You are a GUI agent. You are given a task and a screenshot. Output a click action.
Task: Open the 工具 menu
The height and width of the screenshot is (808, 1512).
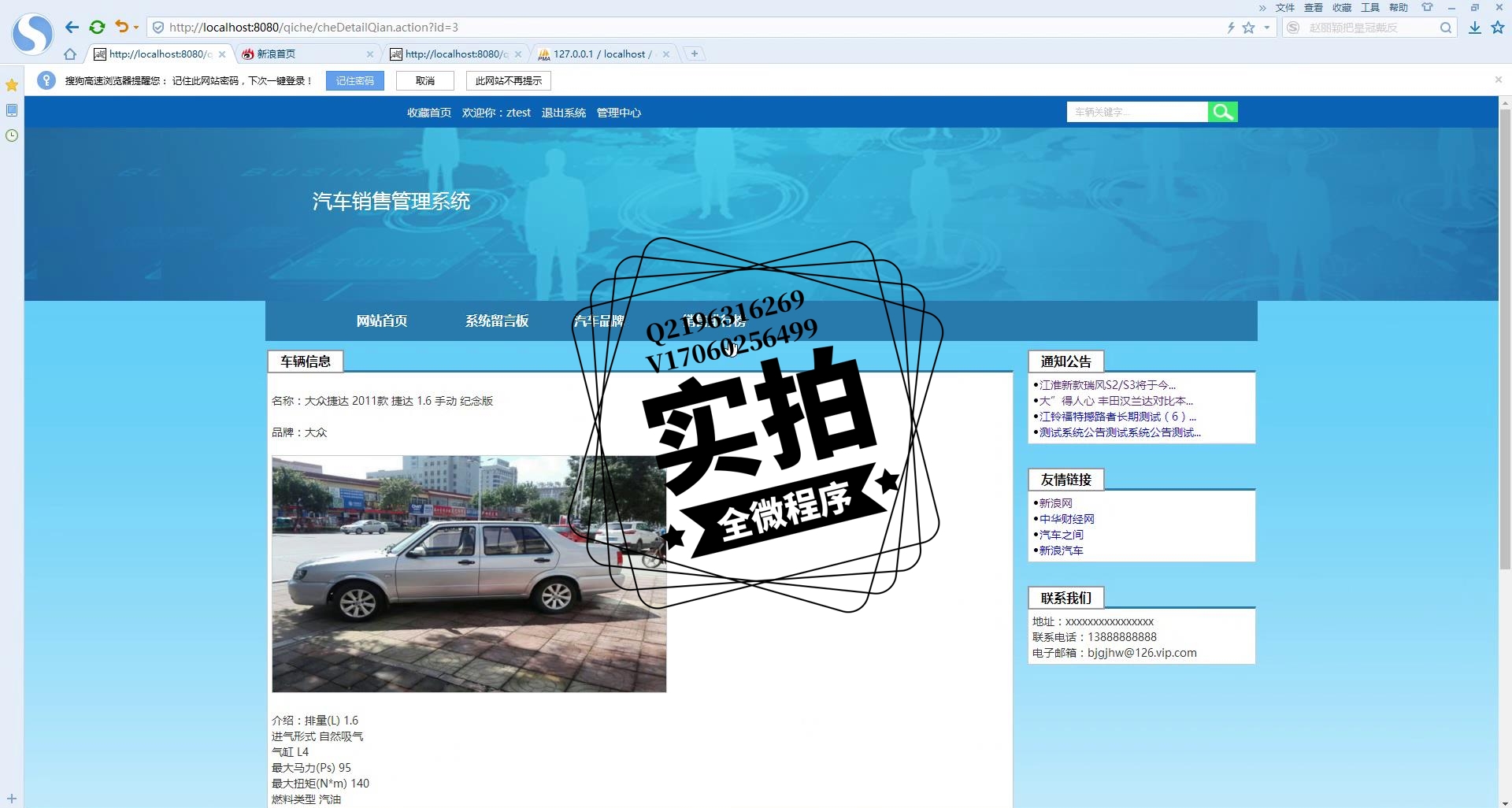tap(1370, 8)
